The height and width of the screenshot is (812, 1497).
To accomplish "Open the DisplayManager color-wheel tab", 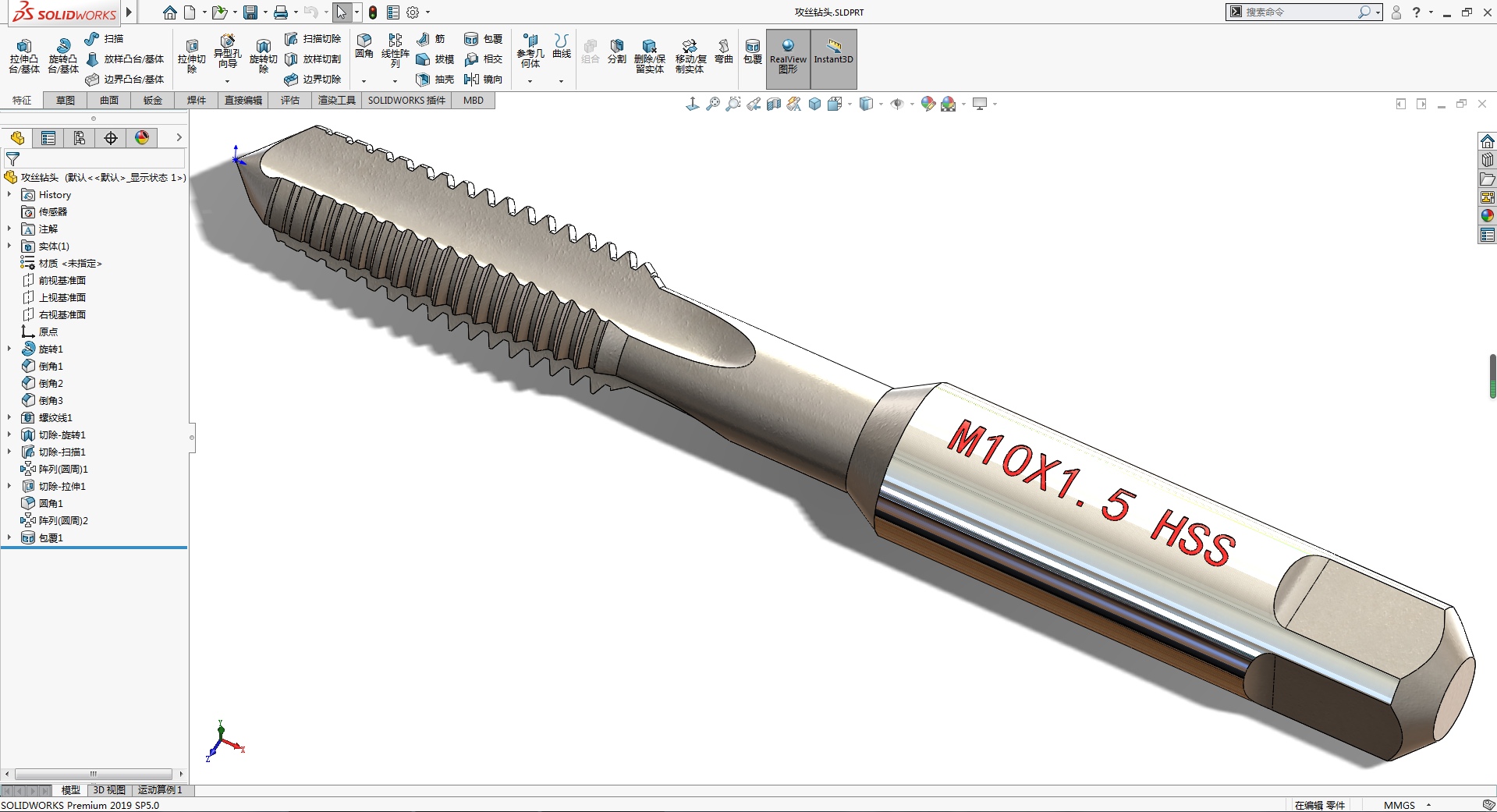I will [x=142, y=138].
